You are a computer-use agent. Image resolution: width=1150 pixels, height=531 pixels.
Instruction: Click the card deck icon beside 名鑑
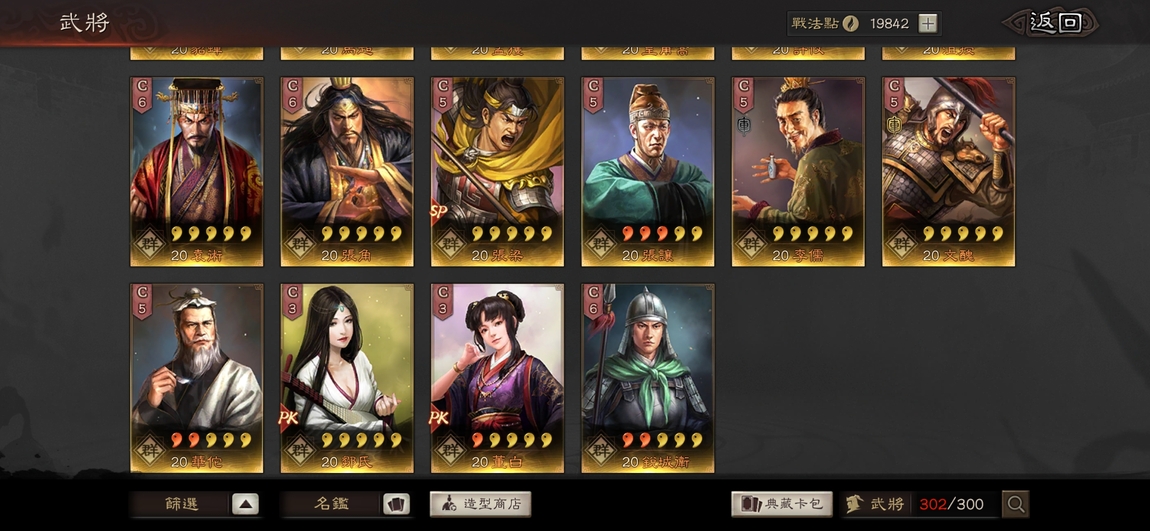coord(396,504)
